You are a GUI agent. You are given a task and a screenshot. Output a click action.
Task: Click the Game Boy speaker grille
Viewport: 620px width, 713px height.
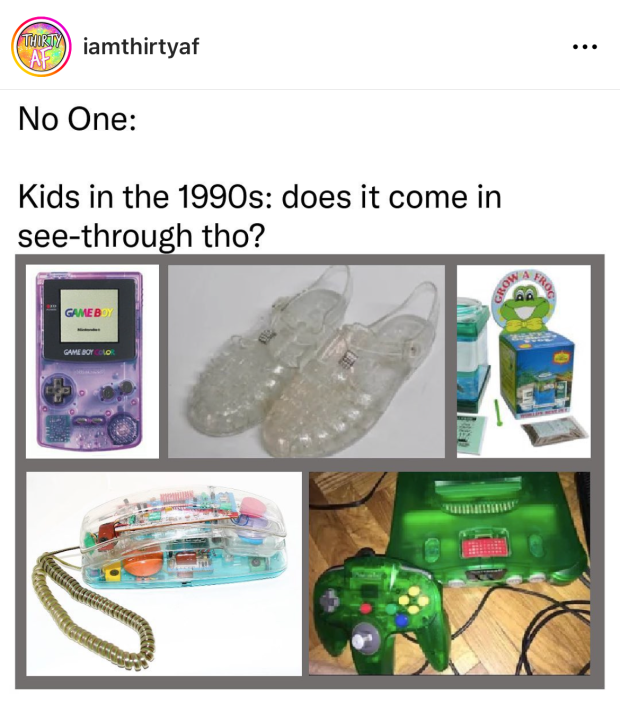pos(122,428)
